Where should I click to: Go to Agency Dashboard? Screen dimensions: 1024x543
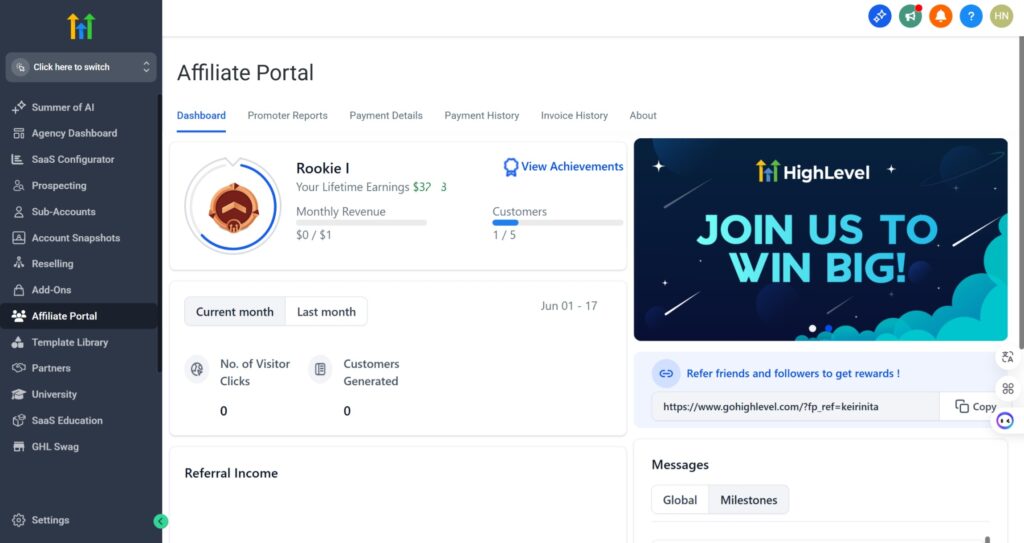pyautogui.click(x=74, y=133)
